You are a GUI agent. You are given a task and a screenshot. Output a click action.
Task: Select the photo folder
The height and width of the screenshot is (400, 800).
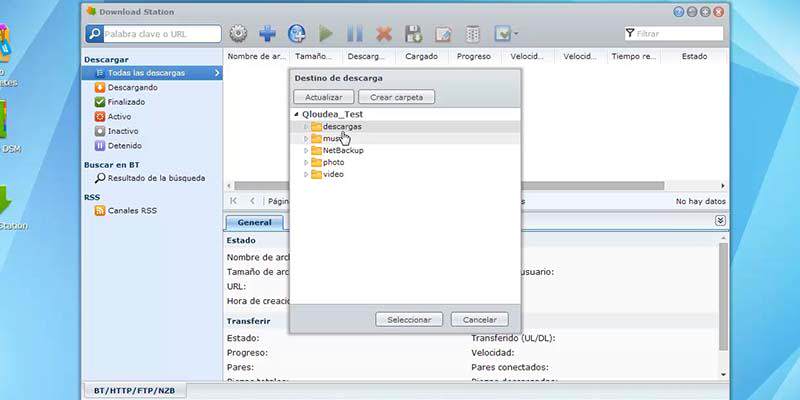(333, 162)
